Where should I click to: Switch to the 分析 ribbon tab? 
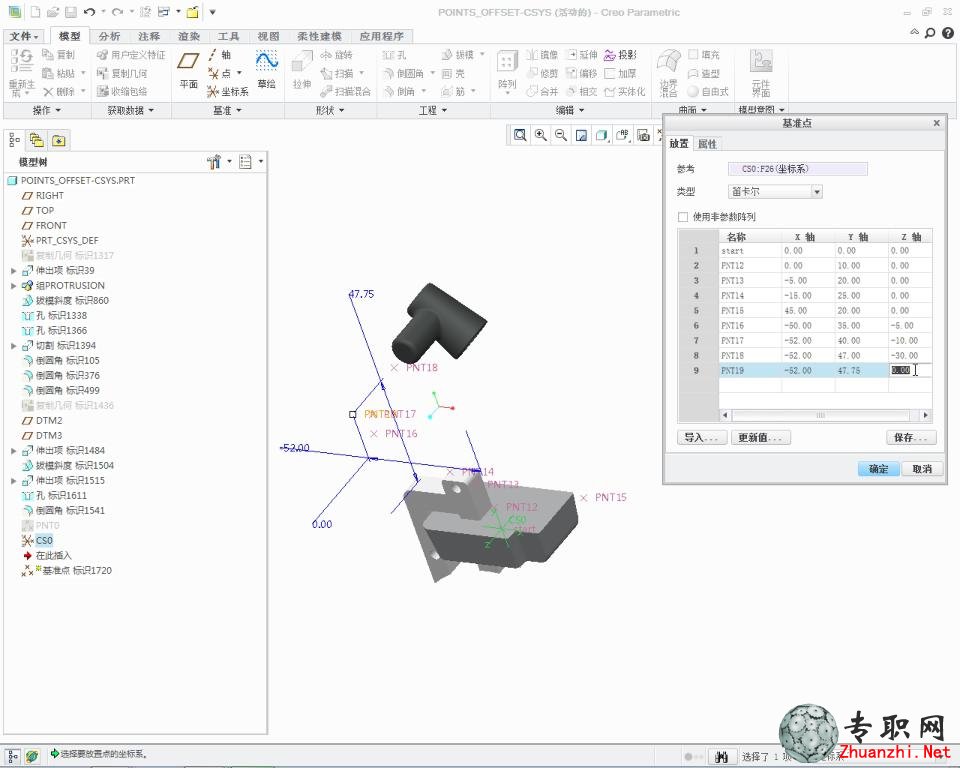[x=110, y=36]
